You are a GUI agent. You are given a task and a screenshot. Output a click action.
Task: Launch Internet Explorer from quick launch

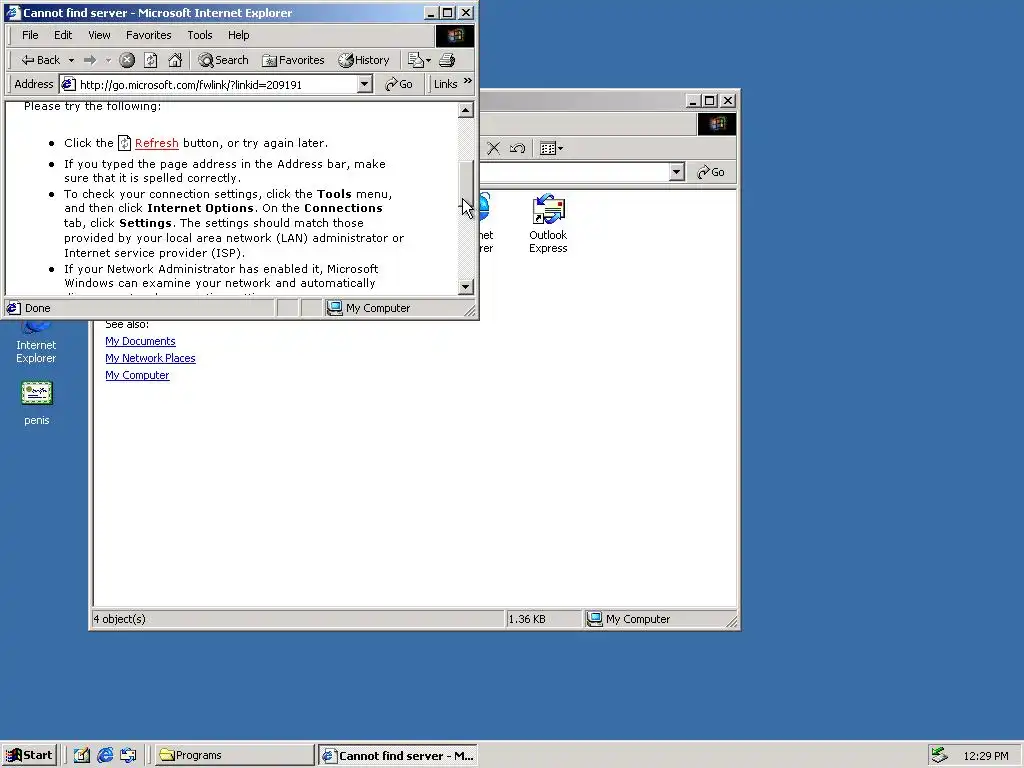pyautogui.click(x=104, y=756)
